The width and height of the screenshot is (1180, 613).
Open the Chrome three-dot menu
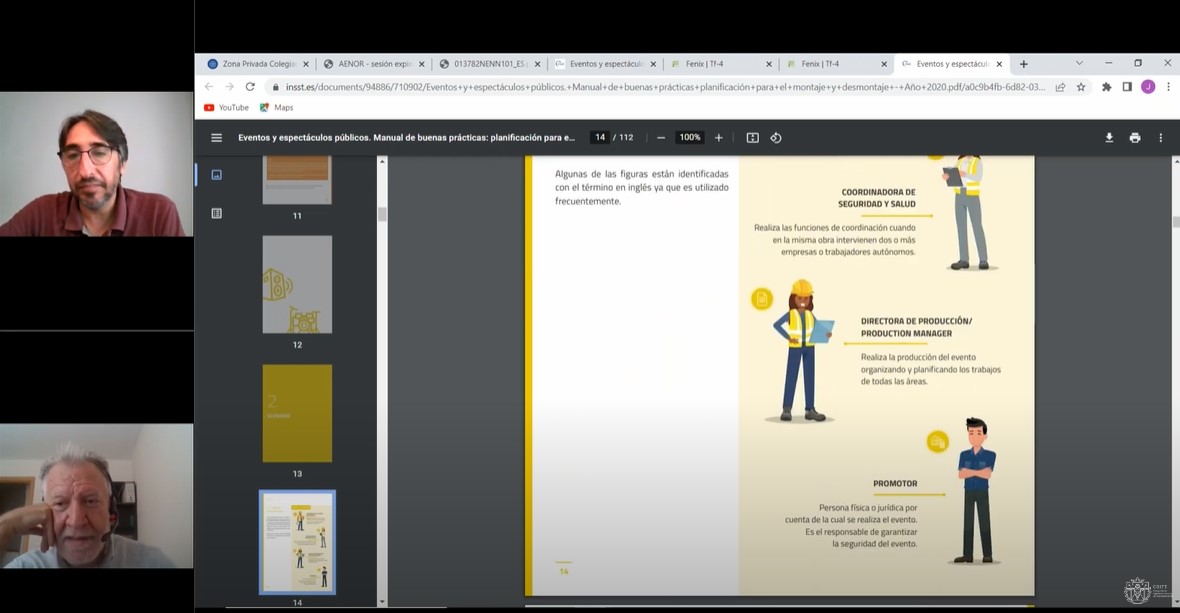(1168, 86)
